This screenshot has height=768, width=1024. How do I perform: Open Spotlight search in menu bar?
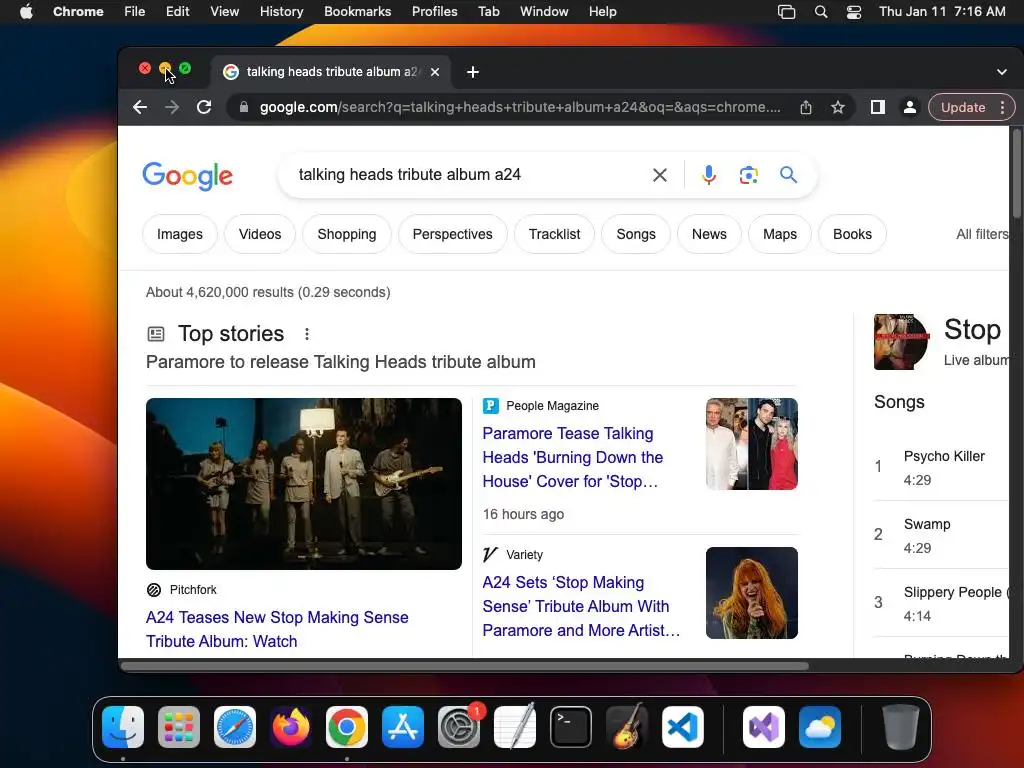[821, 11]
